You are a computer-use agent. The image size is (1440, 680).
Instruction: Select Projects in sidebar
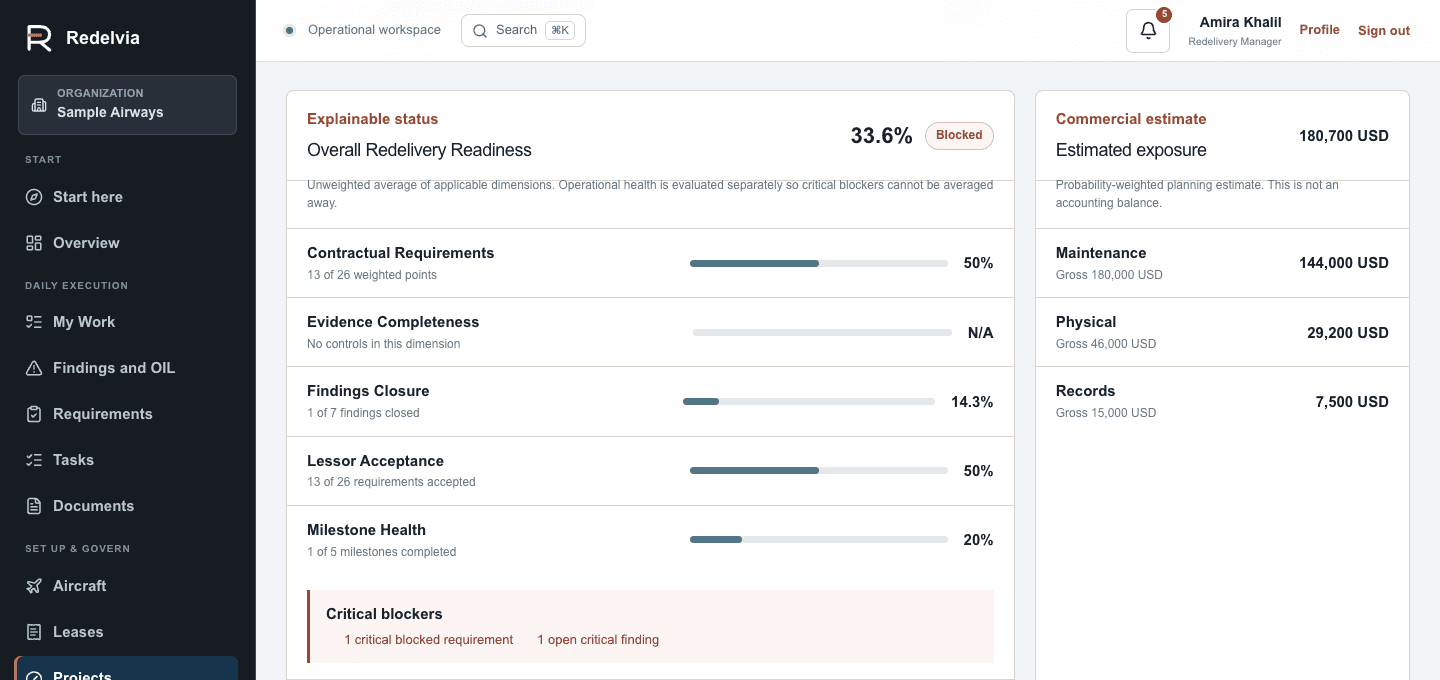tap(127, 670)
